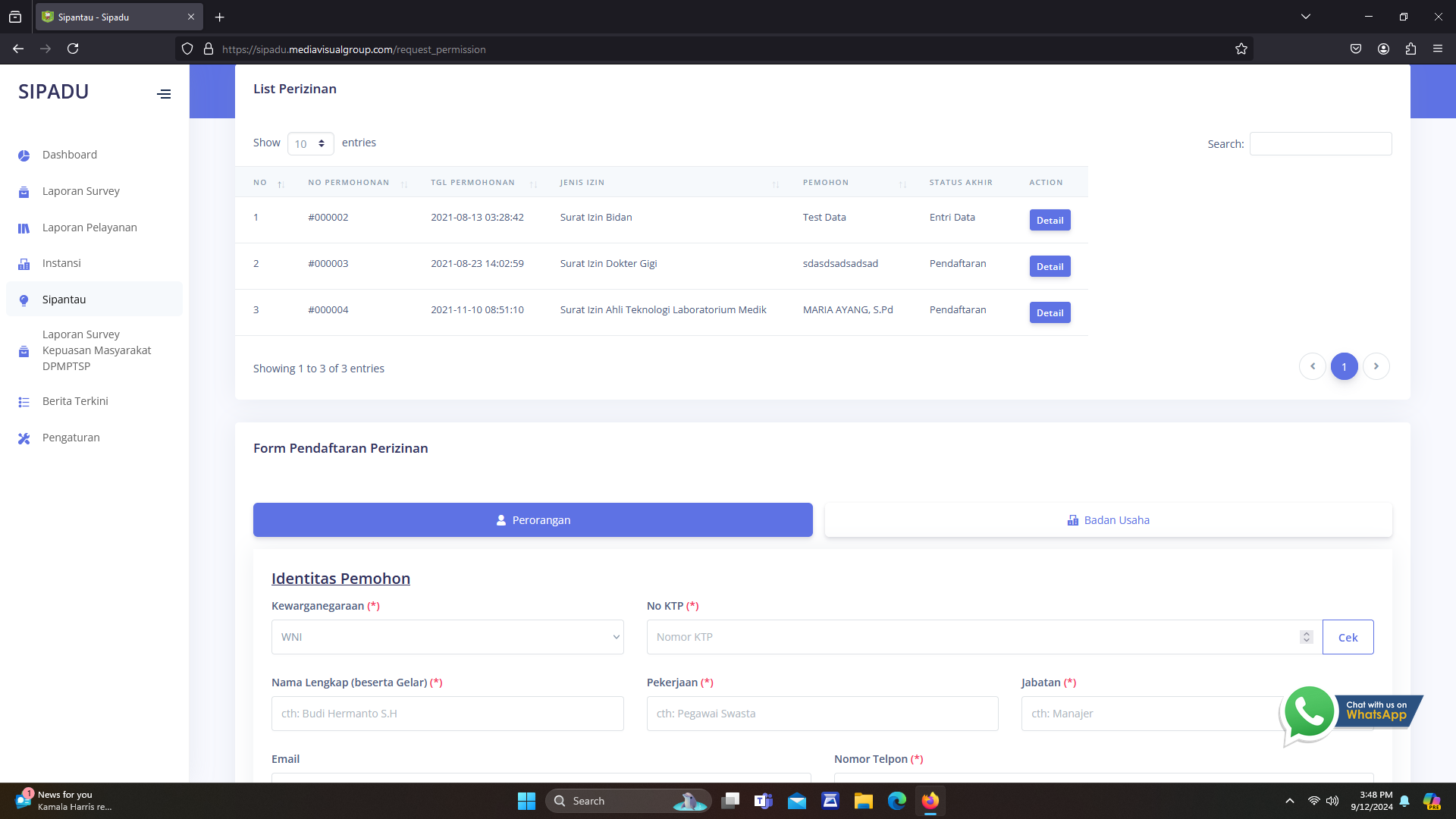Open the Windows Start menu
Viewport: 1456px width, 819px height.
pos(526,801)
